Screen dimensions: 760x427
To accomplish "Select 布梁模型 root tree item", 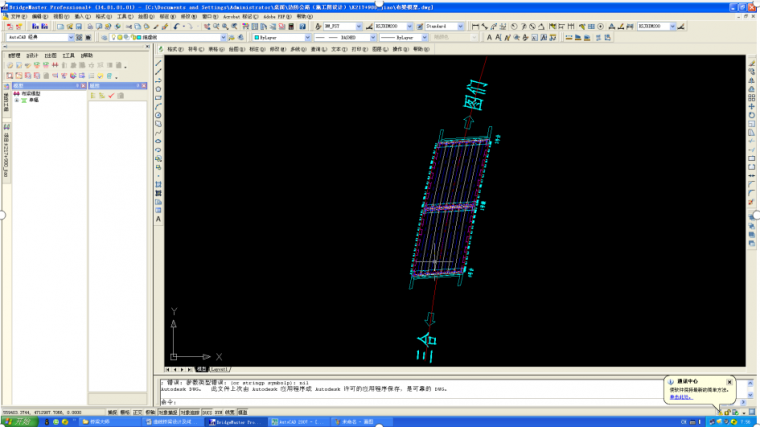I will [x=30, y=94].
